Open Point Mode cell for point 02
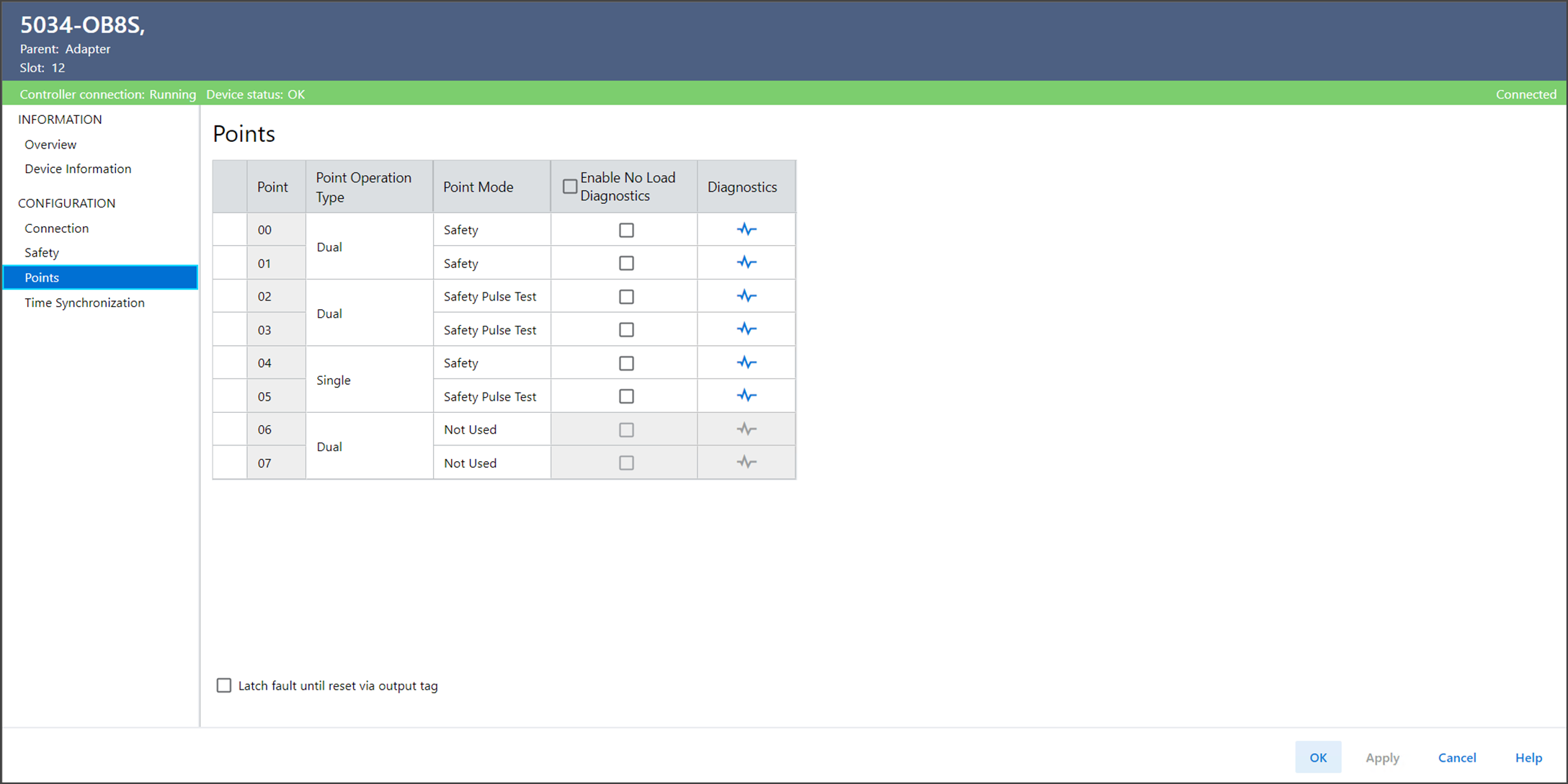The height and width of the screenshot is (784, 1568). tap(490, 296)
